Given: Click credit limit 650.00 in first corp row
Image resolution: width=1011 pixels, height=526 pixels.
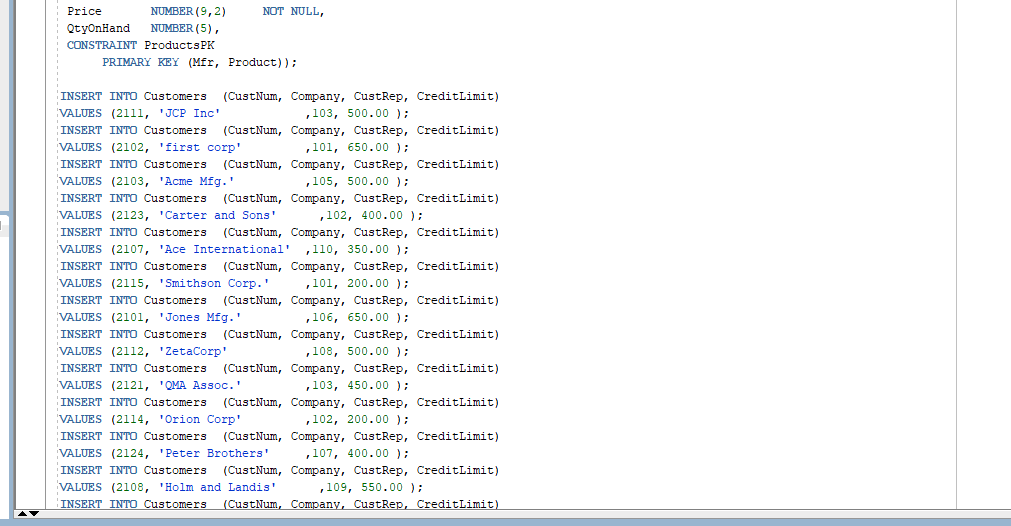Looking at the screenshot, I should coord(368,148).
